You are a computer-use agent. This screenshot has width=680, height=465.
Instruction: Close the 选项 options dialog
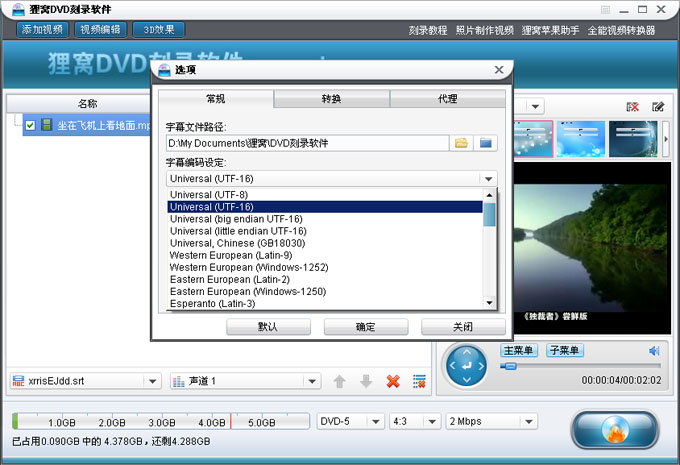499,69
